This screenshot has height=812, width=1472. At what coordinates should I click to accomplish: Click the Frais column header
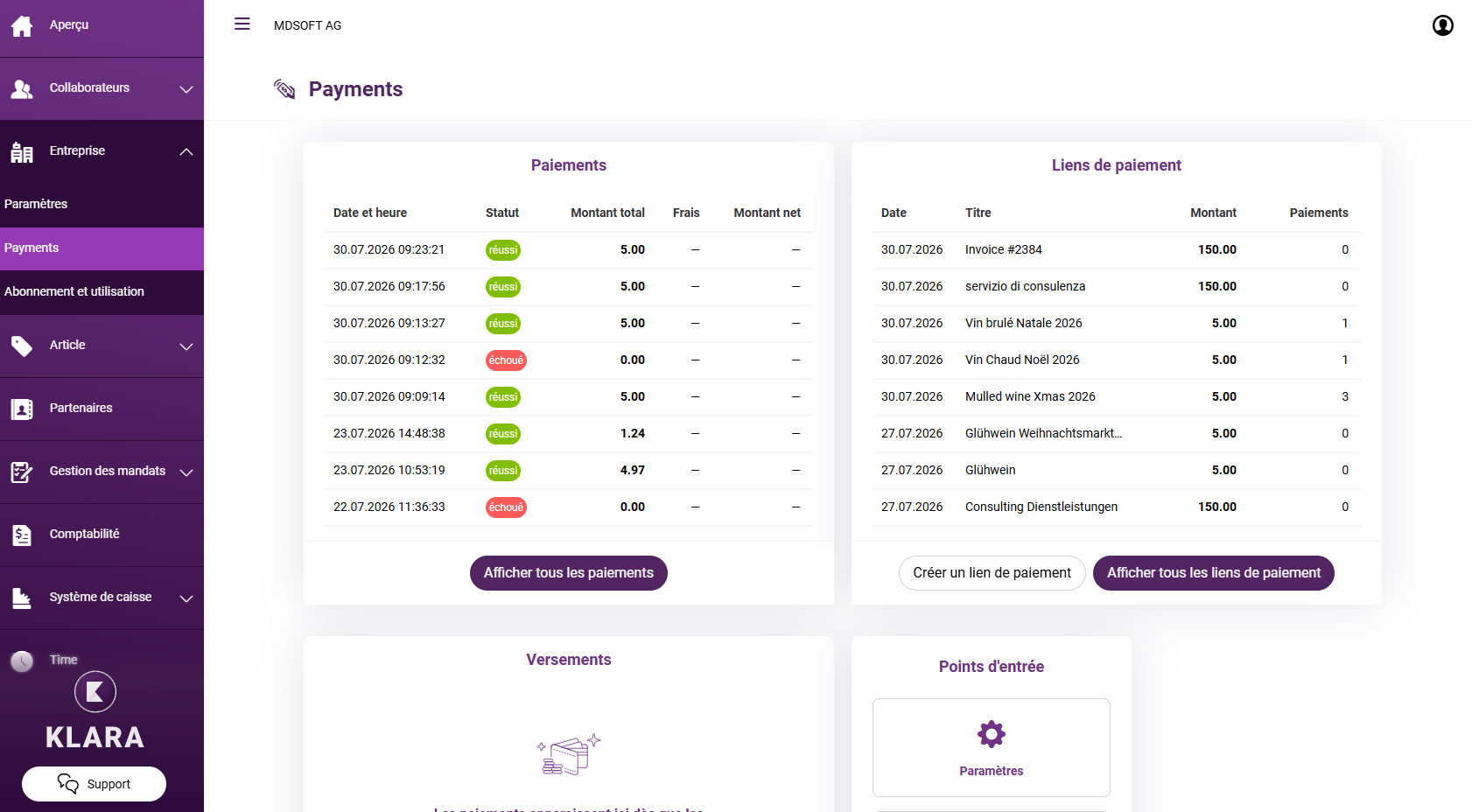(x=686, y=213)
